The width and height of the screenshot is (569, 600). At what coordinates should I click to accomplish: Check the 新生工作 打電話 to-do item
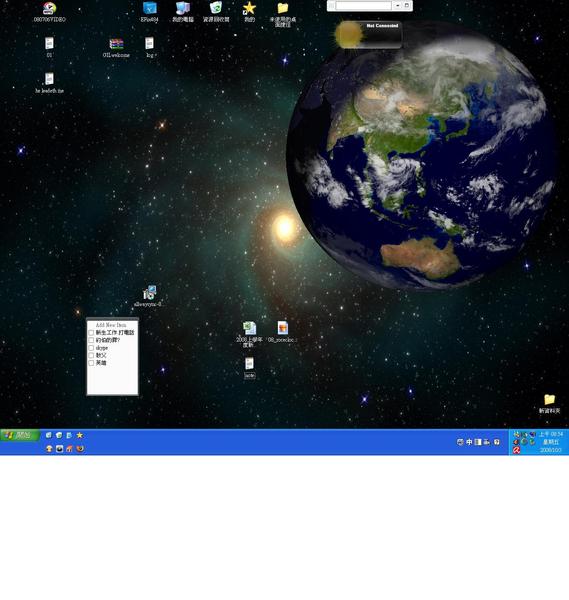point(91,333)
